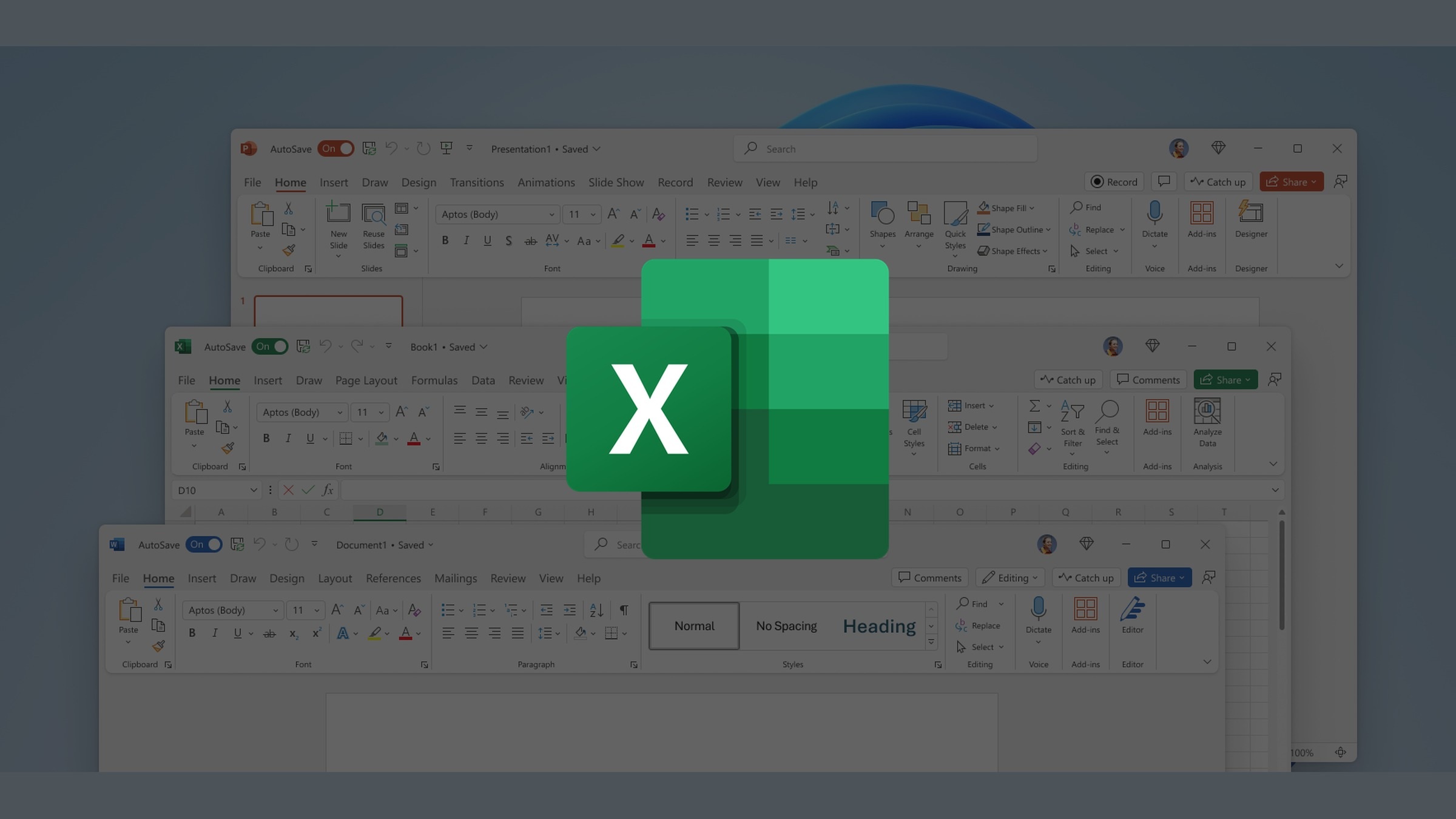Select column D header in Excel
The height and width of the screenshot is (819, 1456).
pos(380,512)
